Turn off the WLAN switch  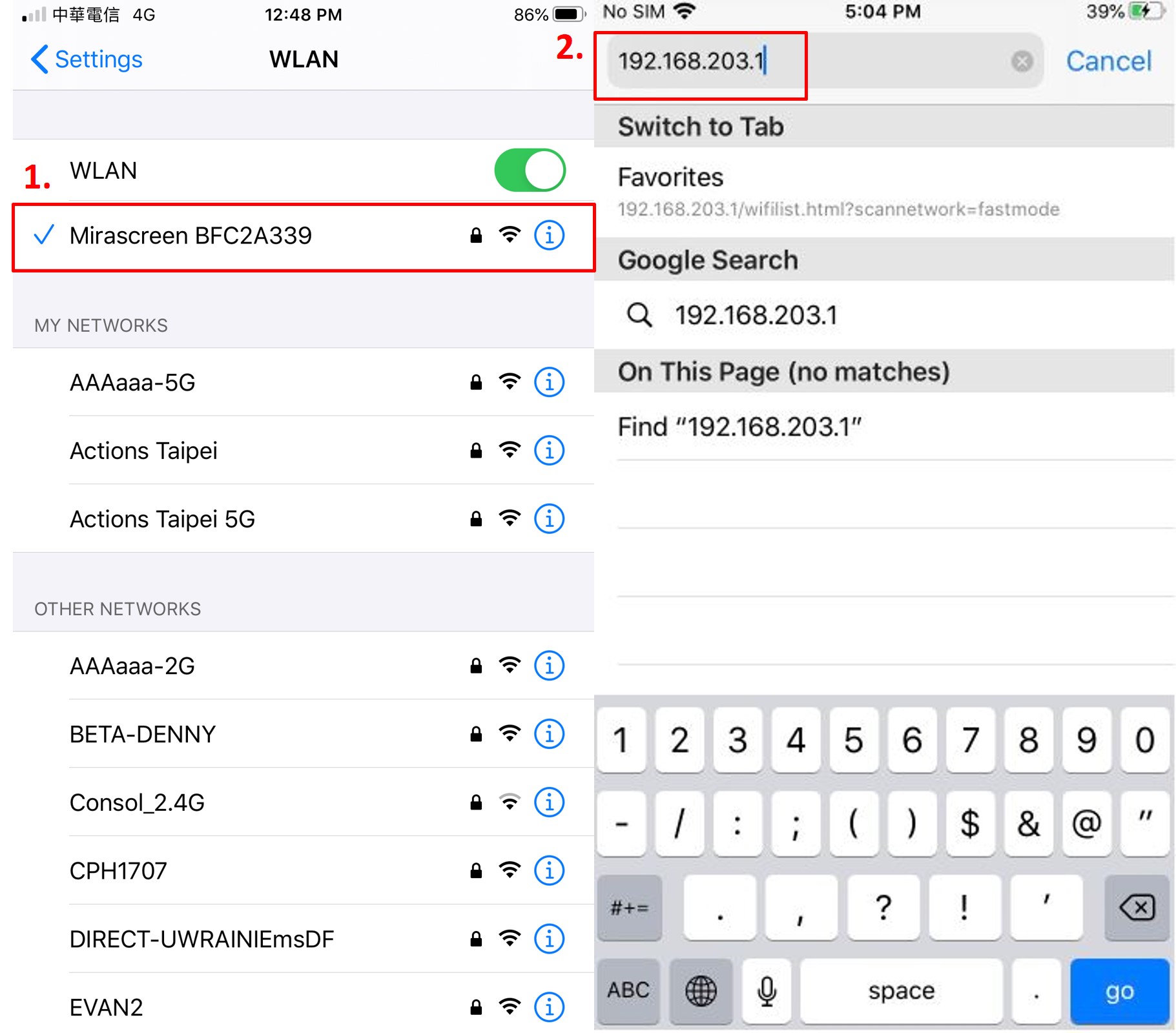[530, 170]
